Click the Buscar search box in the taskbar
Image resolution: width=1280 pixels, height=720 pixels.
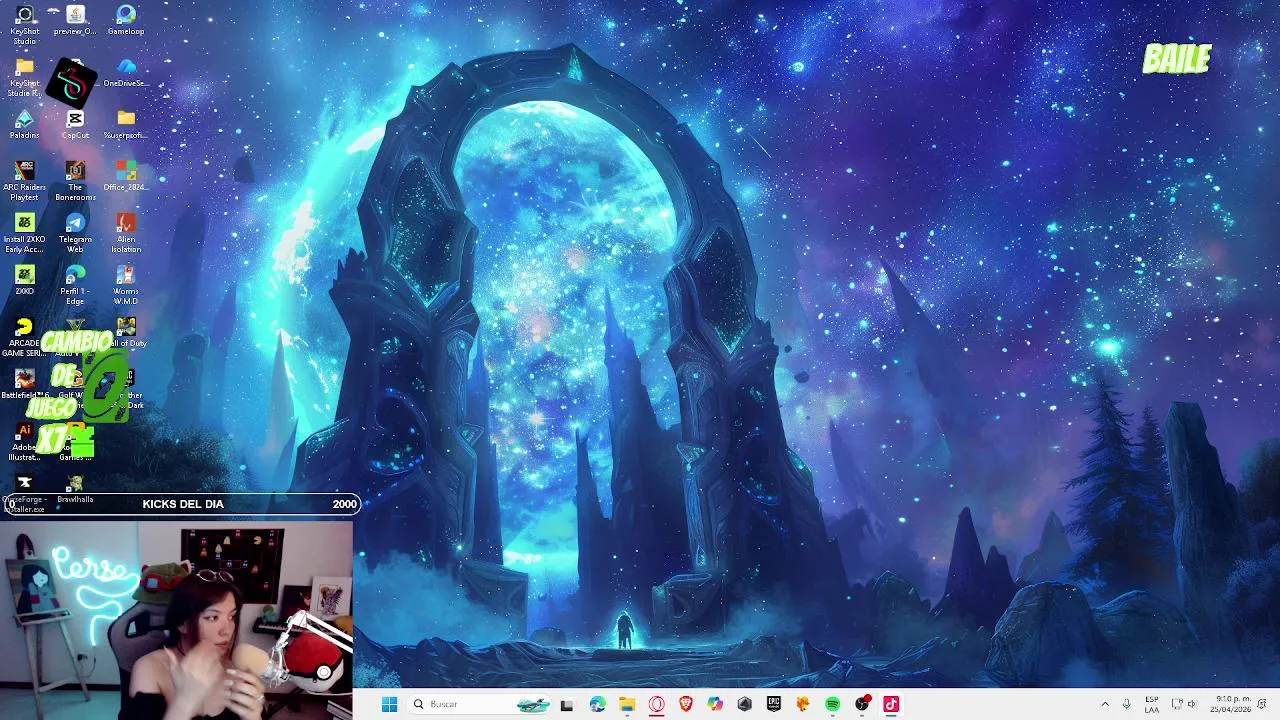(x=480, y=704)
